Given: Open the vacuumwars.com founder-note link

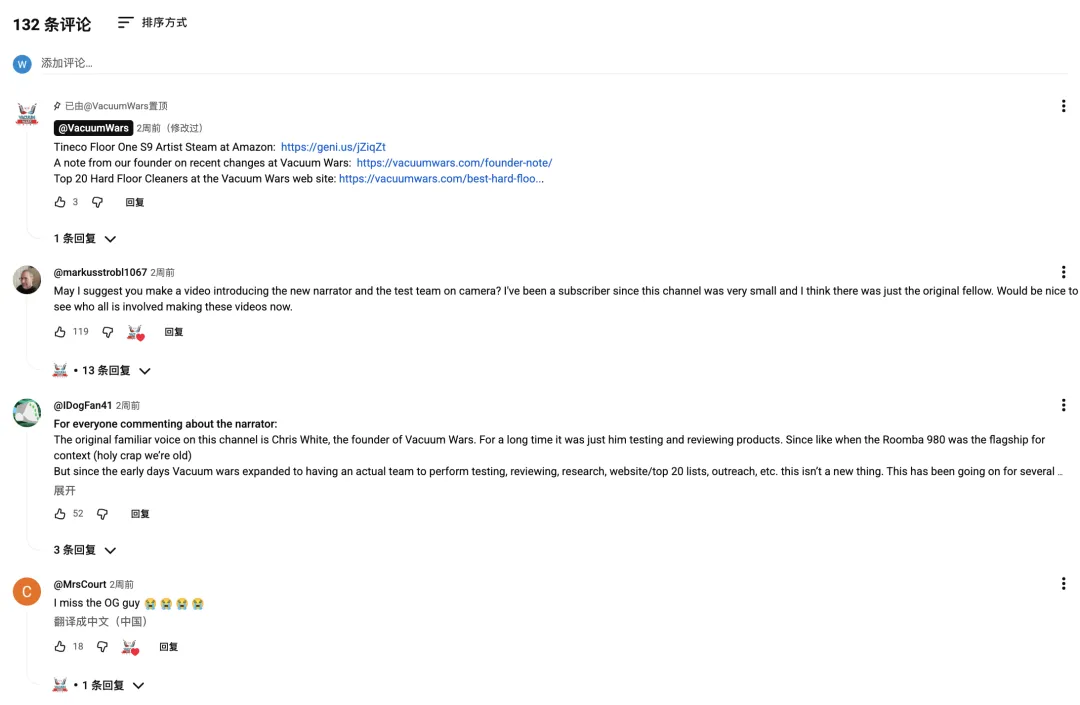Looking at the screenshot, I should [454, 163].
